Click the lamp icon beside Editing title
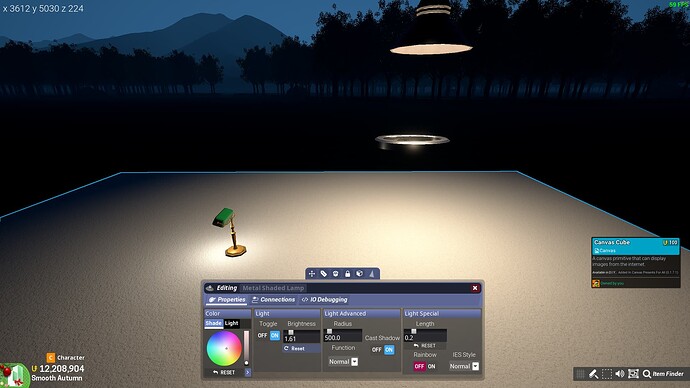Screen dimensions: 690x388 coord(210,288)
